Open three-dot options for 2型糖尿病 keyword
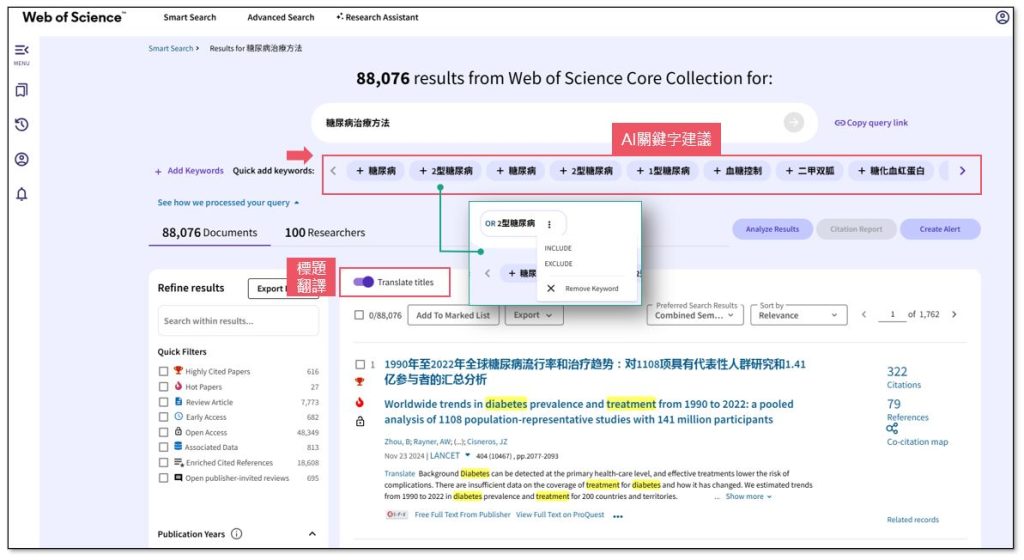Viewport: 1024px width, 560px height. 549,224
